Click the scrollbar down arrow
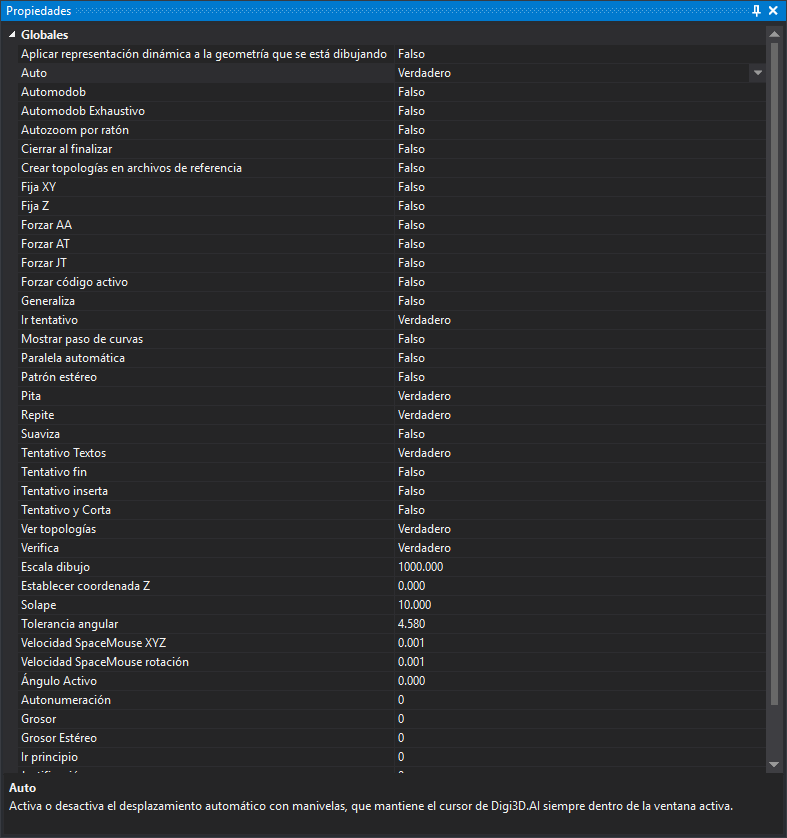This screenshot has height=838, width=787. 774,764
